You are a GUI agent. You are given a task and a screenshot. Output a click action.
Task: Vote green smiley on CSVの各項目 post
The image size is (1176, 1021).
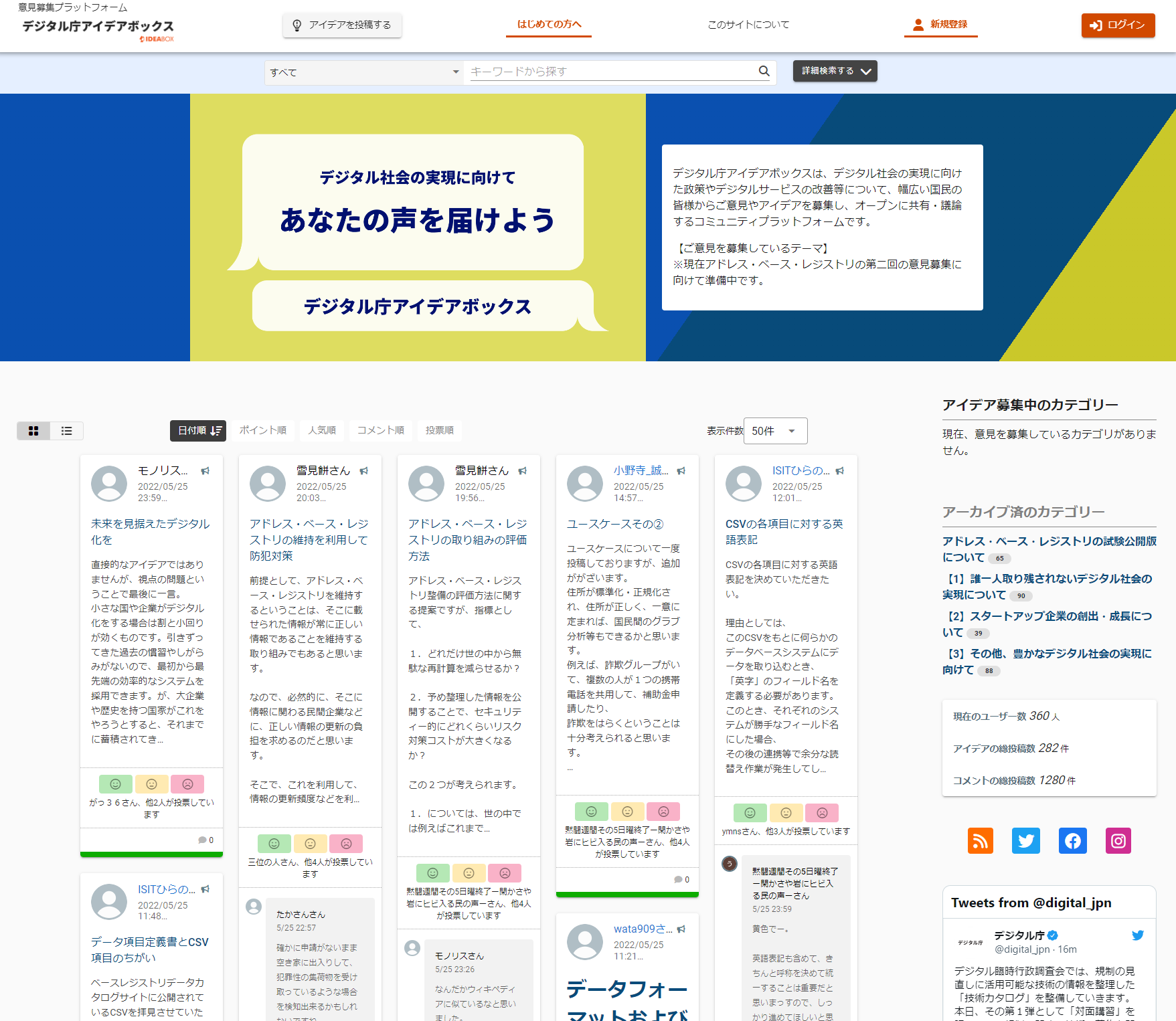pyautogui.click(x=750, y=813)
